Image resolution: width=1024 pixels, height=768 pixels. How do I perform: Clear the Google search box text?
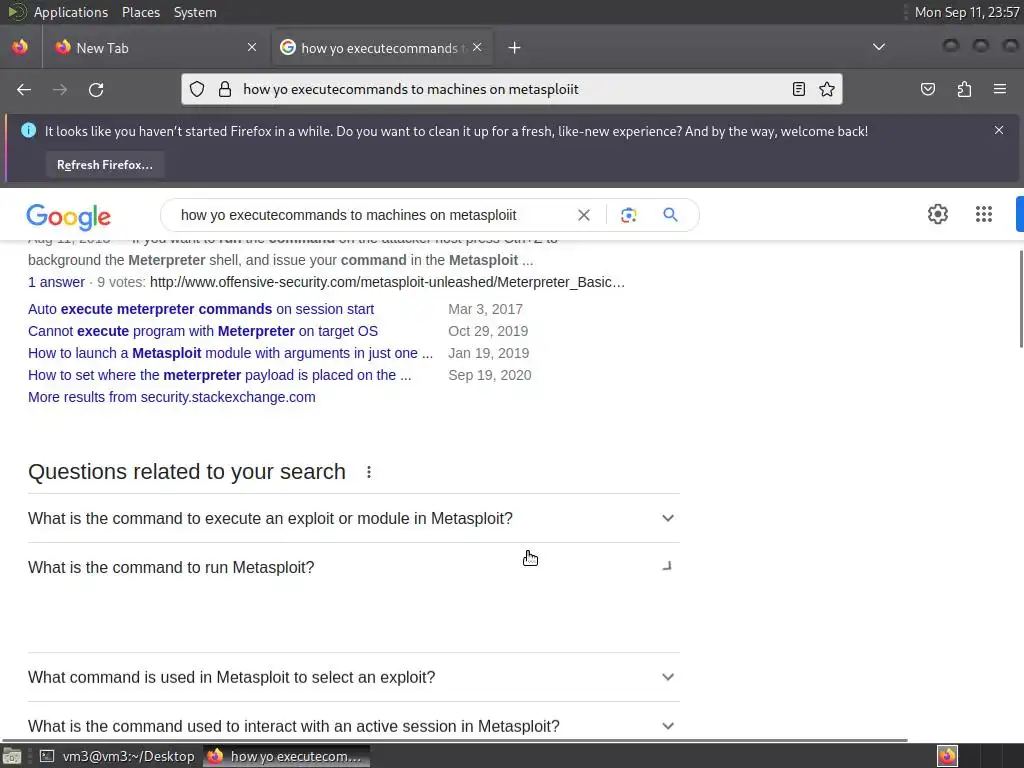(x=584, y=215)
